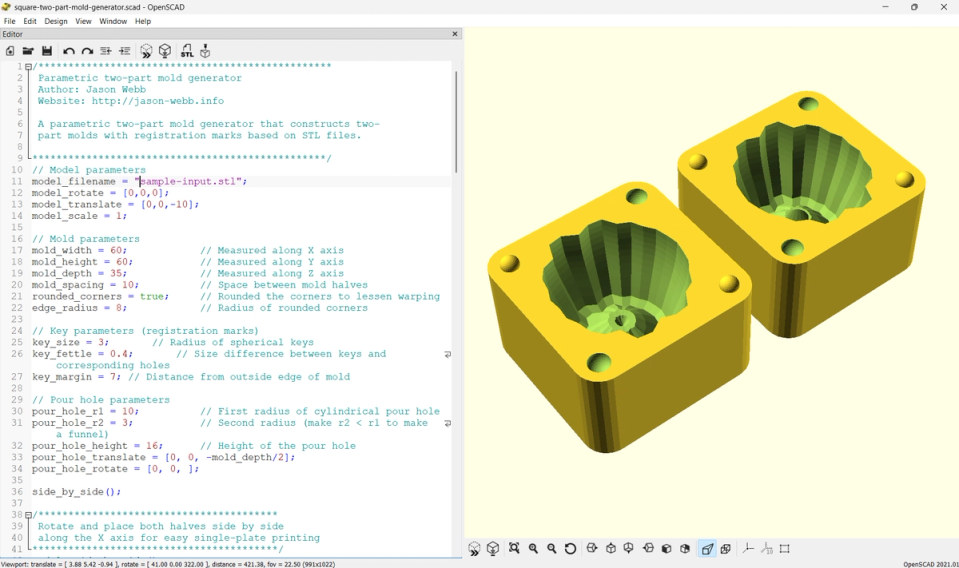Click the Render icon in the editor toolbar
Screen dimensions: 959x568
[x=165, y=51]
